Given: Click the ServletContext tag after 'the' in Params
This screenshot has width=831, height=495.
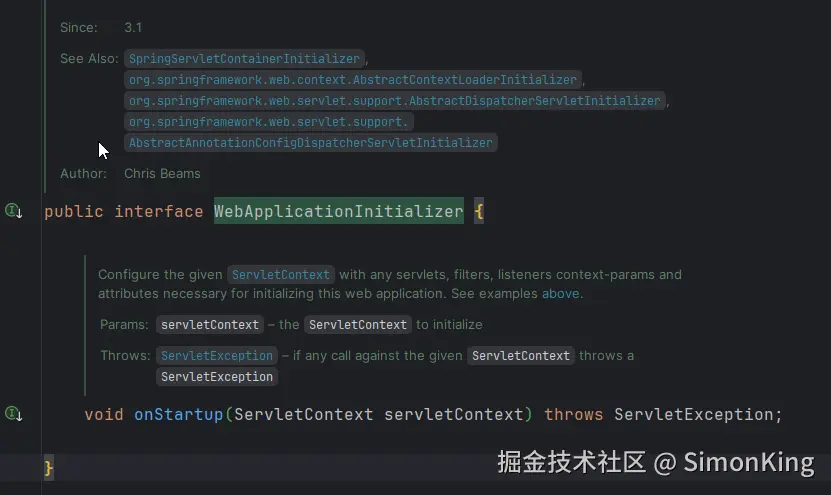Looking at the screenshot, I should [x=358, y=325].
